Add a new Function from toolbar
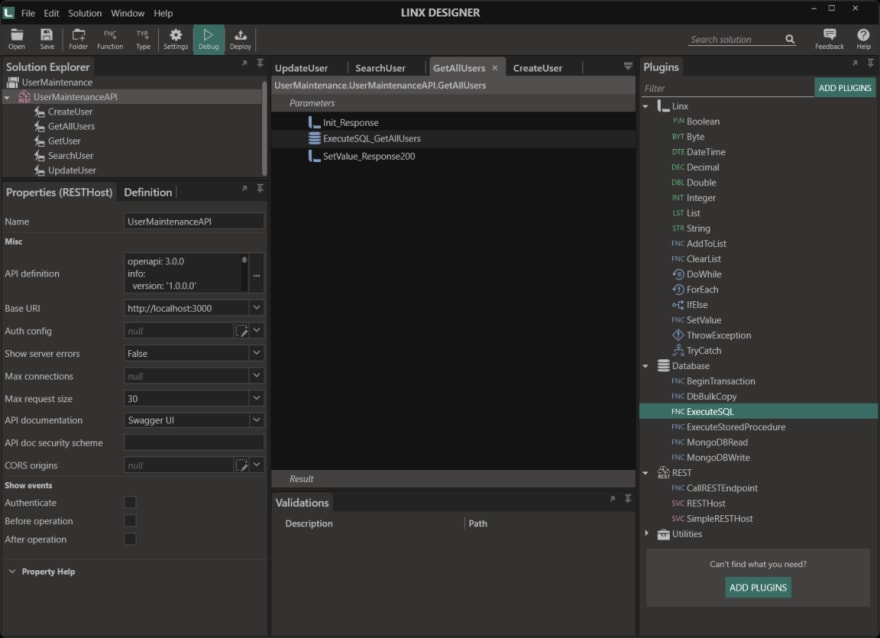 tap(110, 39)
